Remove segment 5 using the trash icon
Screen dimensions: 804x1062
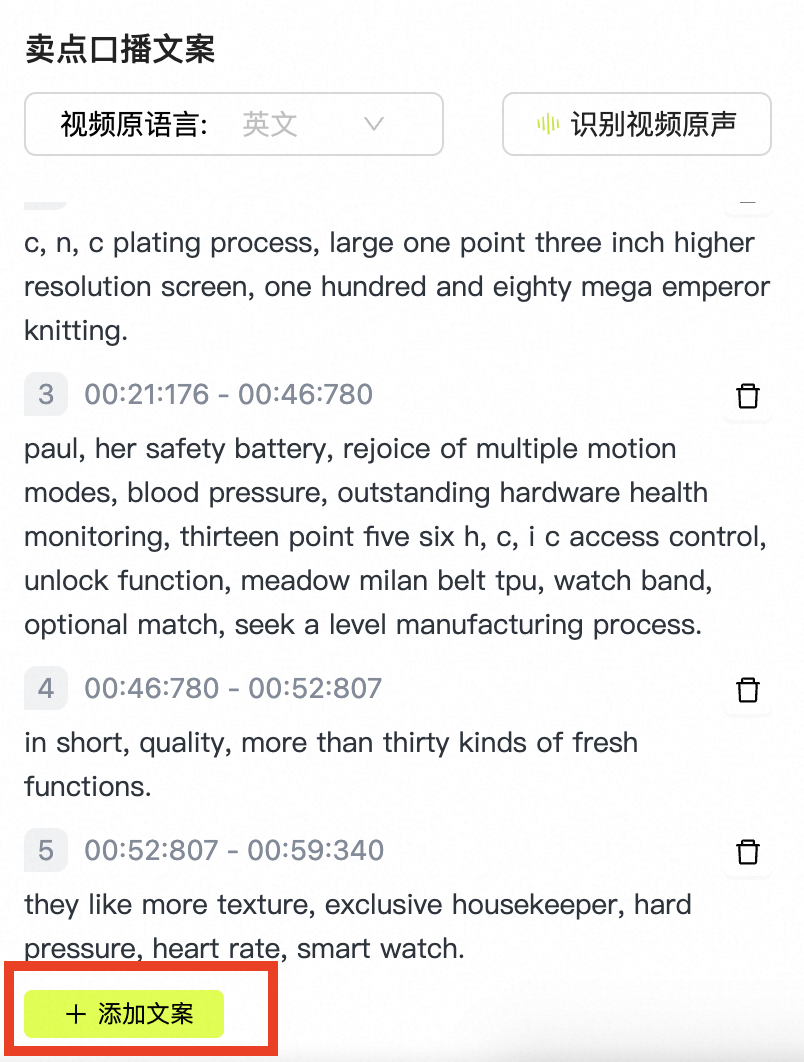point(748,851)
